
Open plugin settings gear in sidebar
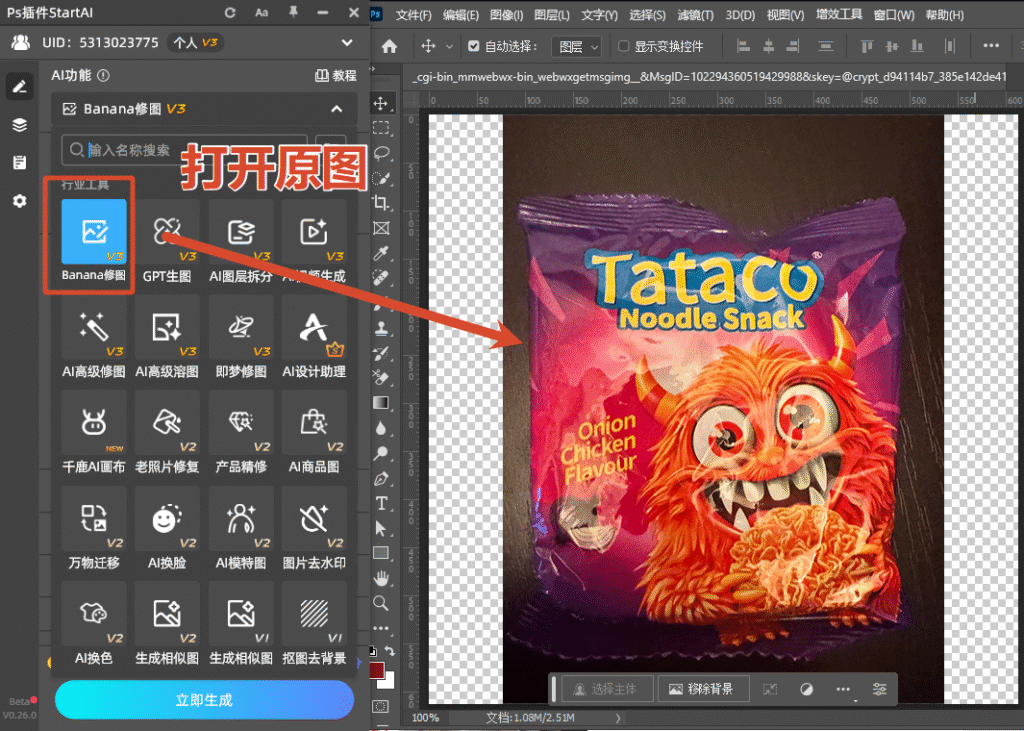[20, 201]
